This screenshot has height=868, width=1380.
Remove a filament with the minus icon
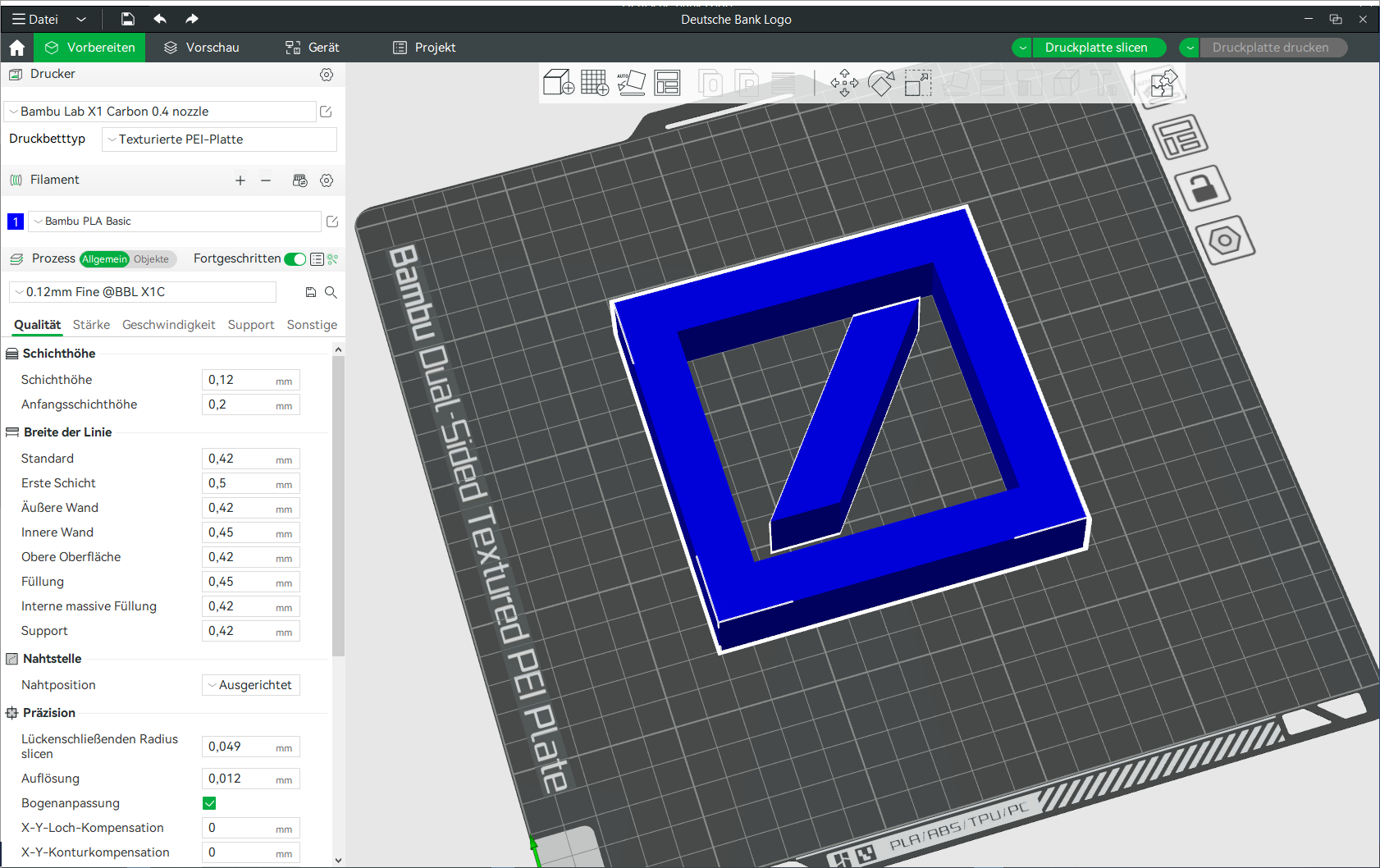click(266, 180)
